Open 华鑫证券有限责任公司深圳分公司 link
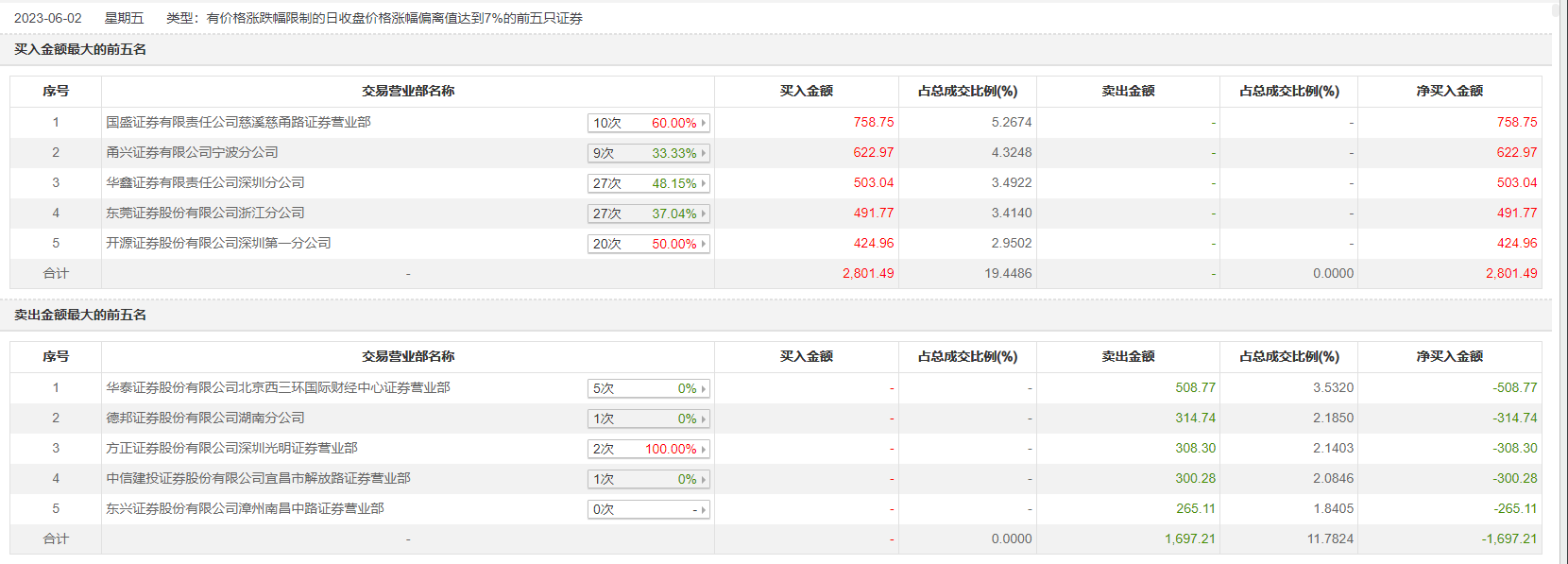The height and width of the screenshot is (564, 1568). pos(205,182)
